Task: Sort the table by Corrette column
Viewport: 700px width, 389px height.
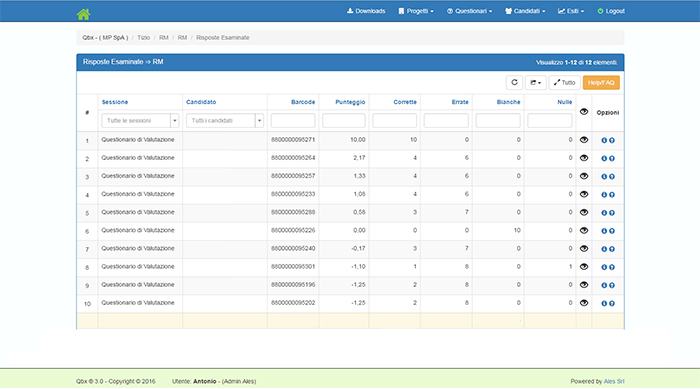Action: coord(405,102)
